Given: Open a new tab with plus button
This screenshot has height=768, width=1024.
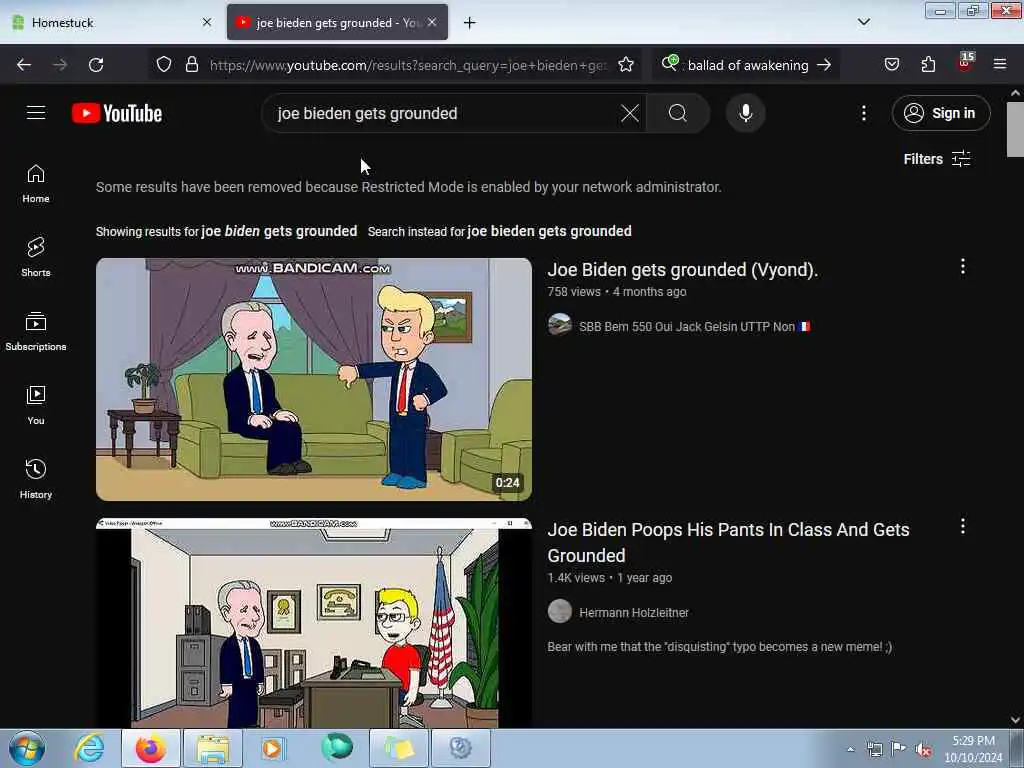Looking at the screenshot, I should (x=469, y=23).
